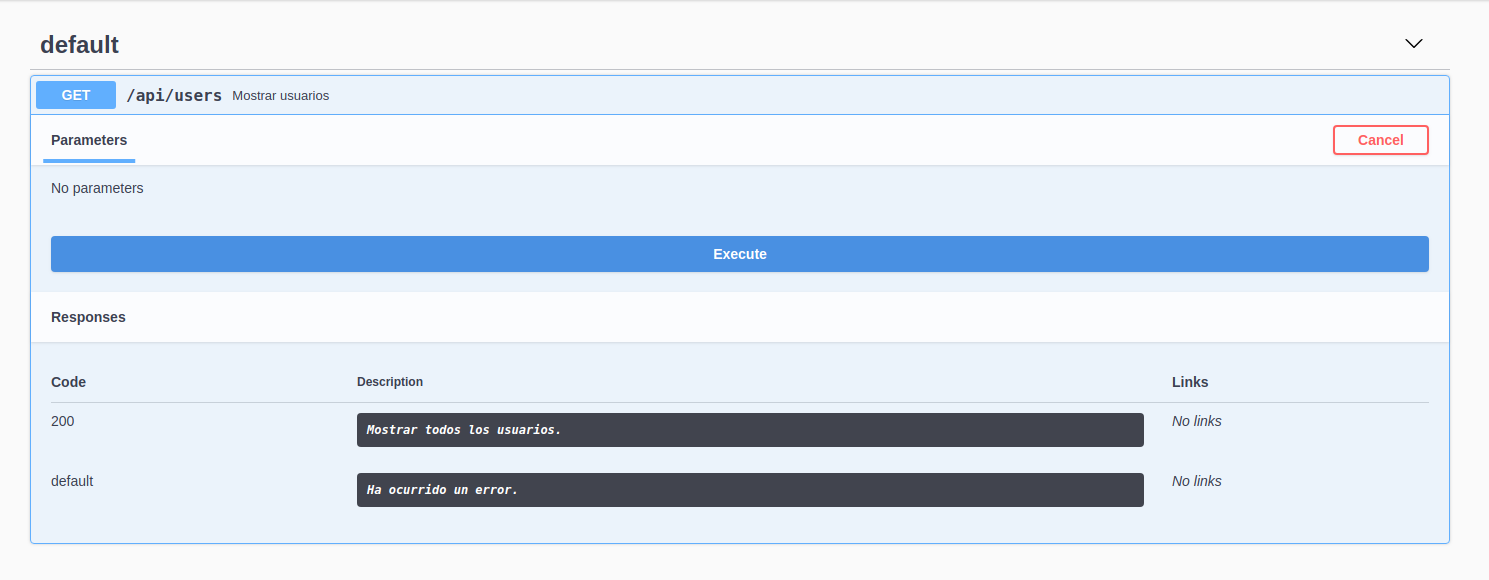Click the Mostrar usuarios summary text
Screen dimensions: 1489x580
[280, 96]
